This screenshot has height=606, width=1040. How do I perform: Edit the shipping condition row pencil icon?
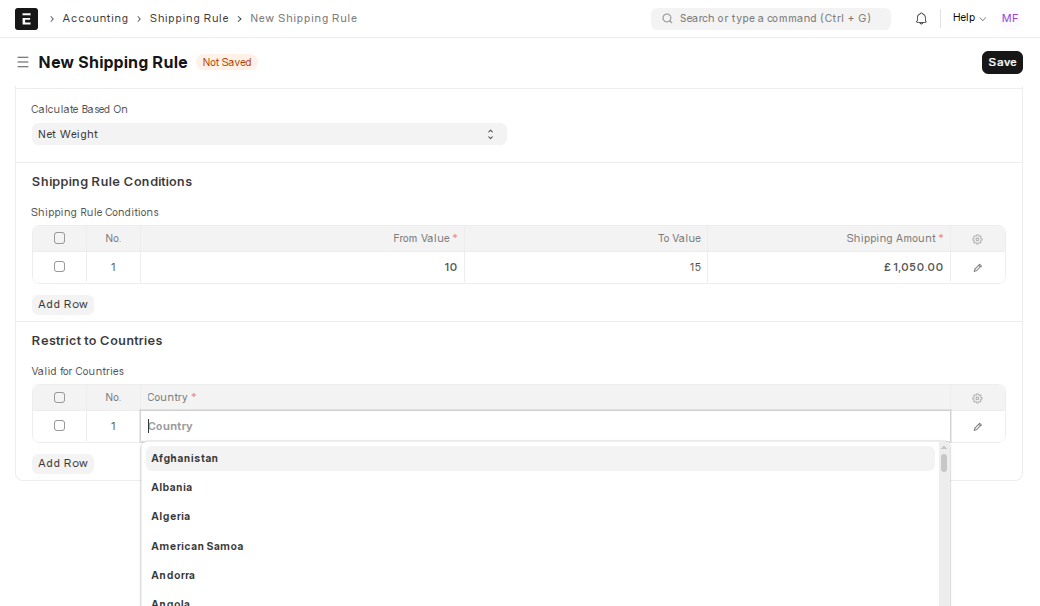pos(977,267)
